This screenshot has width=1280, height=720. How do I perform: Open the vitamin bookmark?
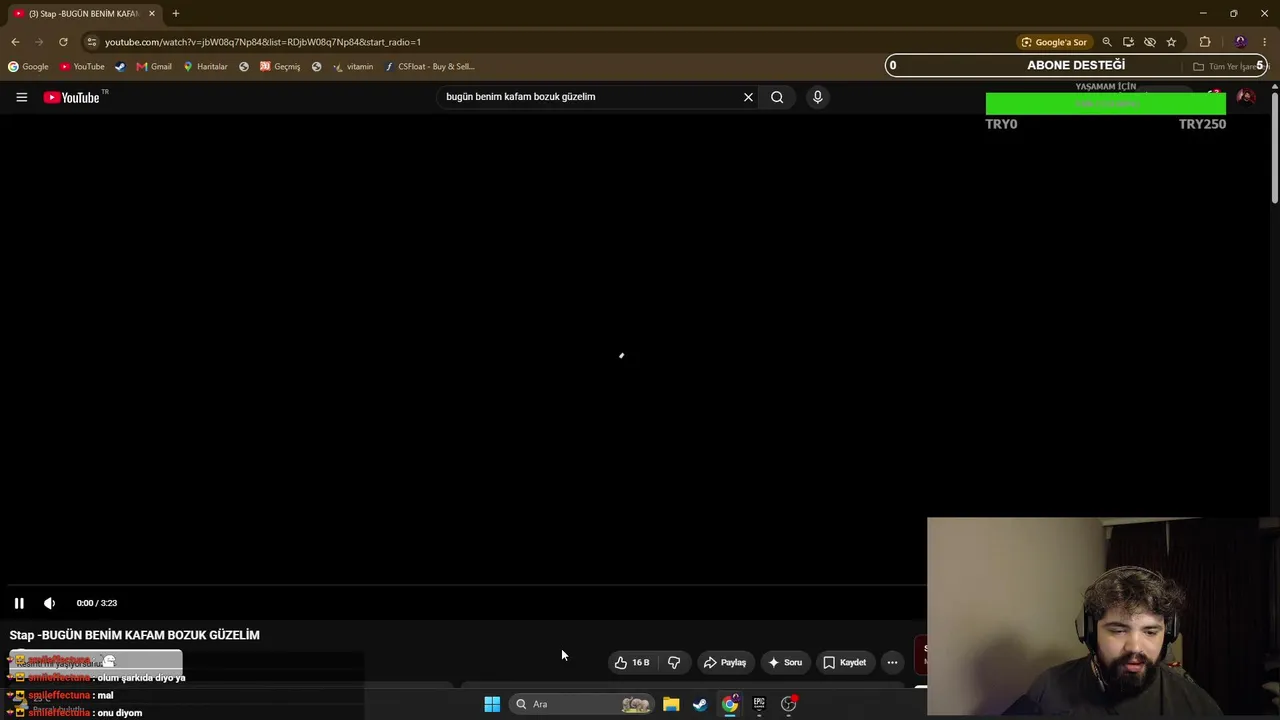(353, 67)
